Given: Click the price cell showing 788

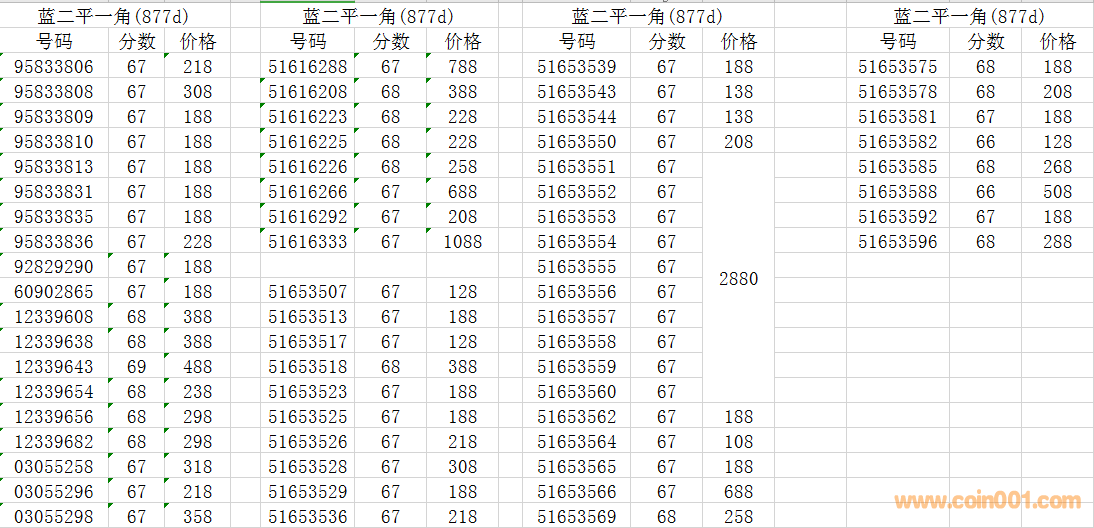Looking at the screenshot, I should coord(462,67).
